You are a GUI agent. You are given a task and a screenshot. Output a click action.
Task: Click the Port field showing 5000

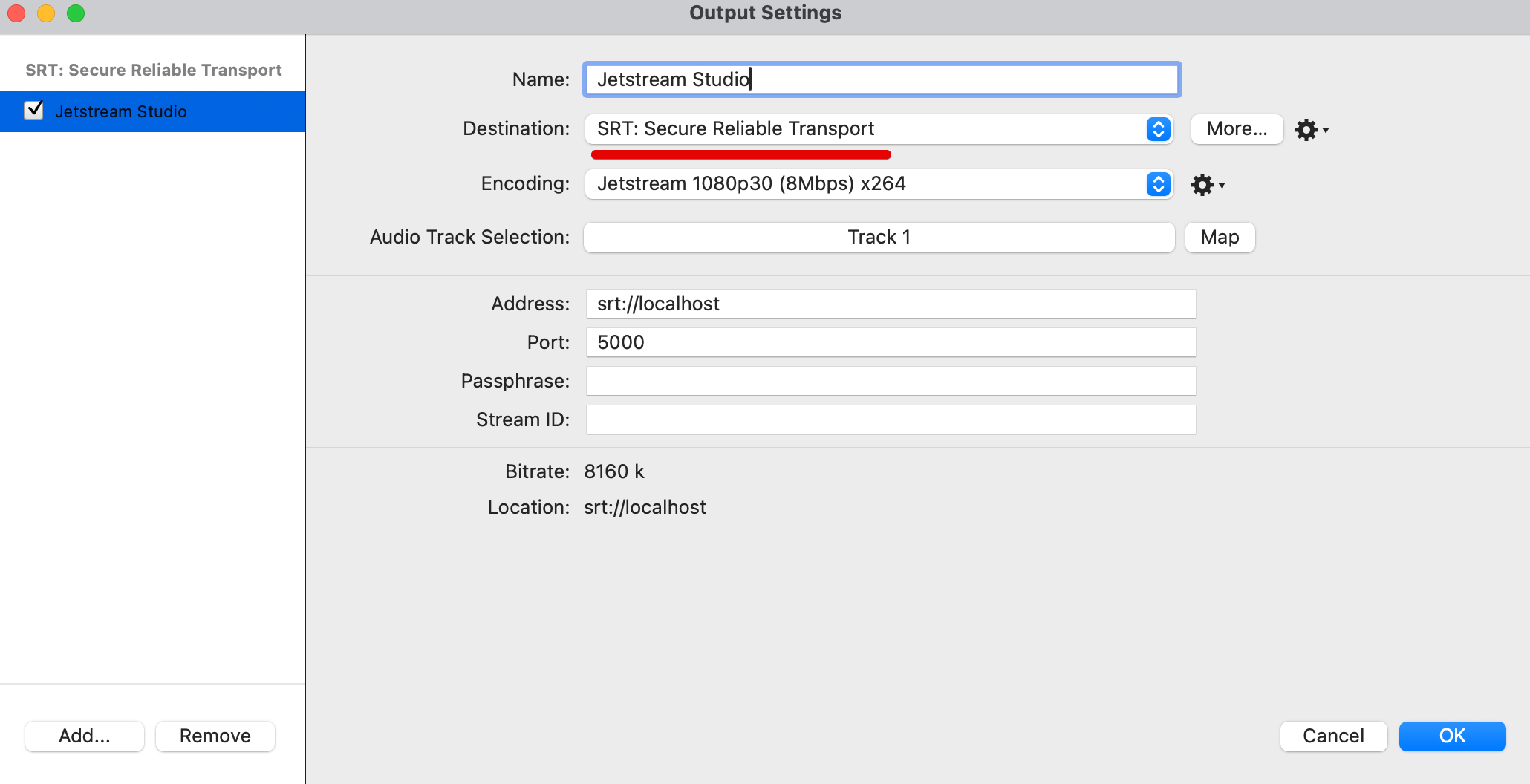[x=891, y=342]
